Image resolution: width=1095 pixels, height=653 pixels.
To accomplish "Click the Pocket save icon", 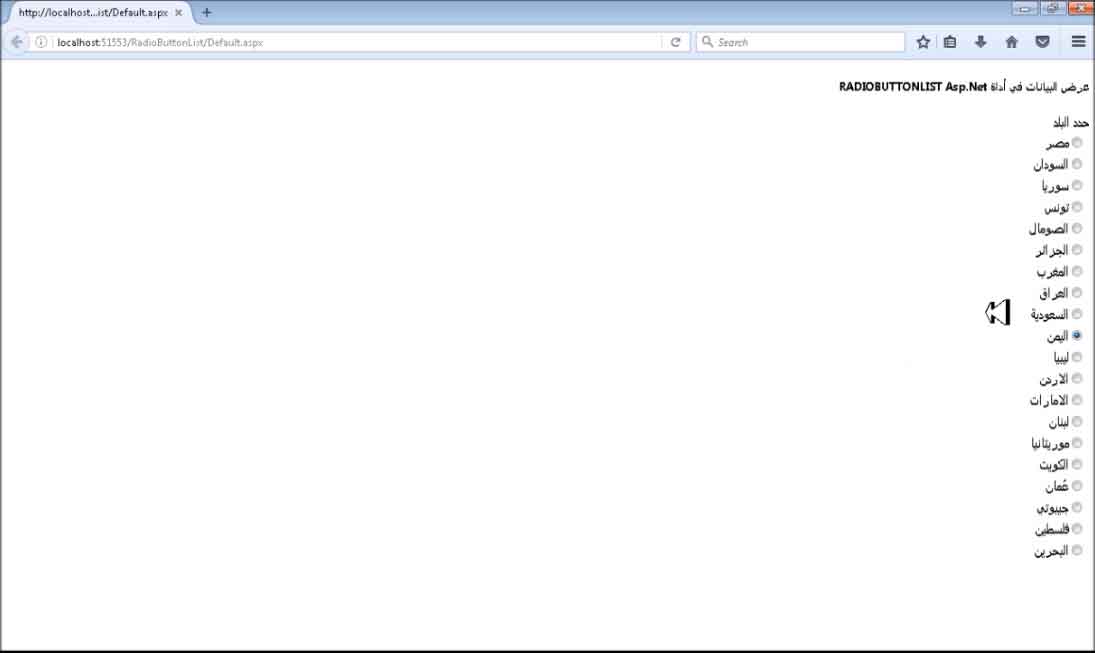I will tap(1042, 42).
